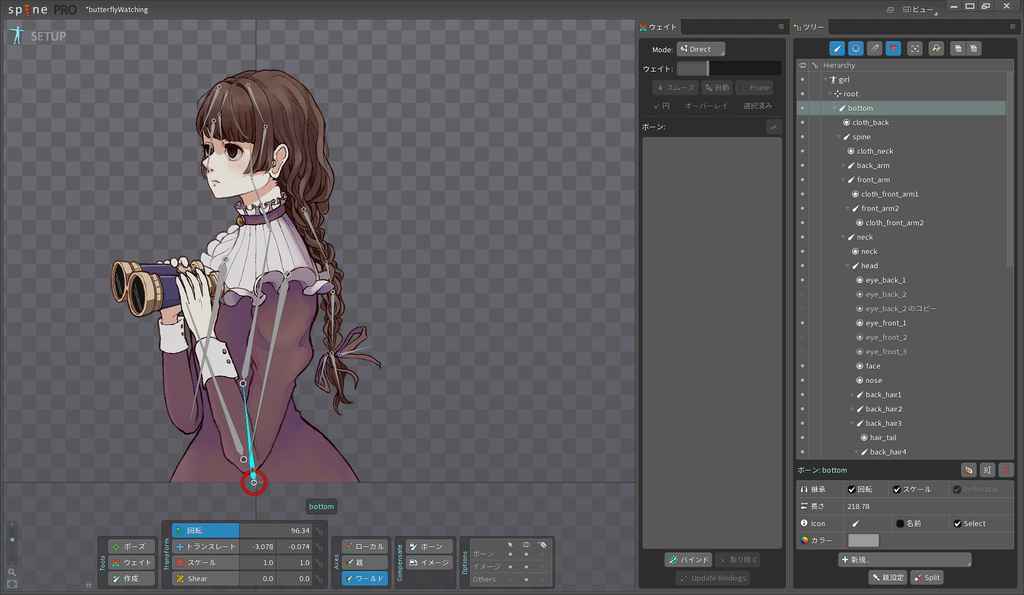Choose the ローカル axes button
Image resolution: width=1024 pixels, height=595 pixels.
[364, 547]
